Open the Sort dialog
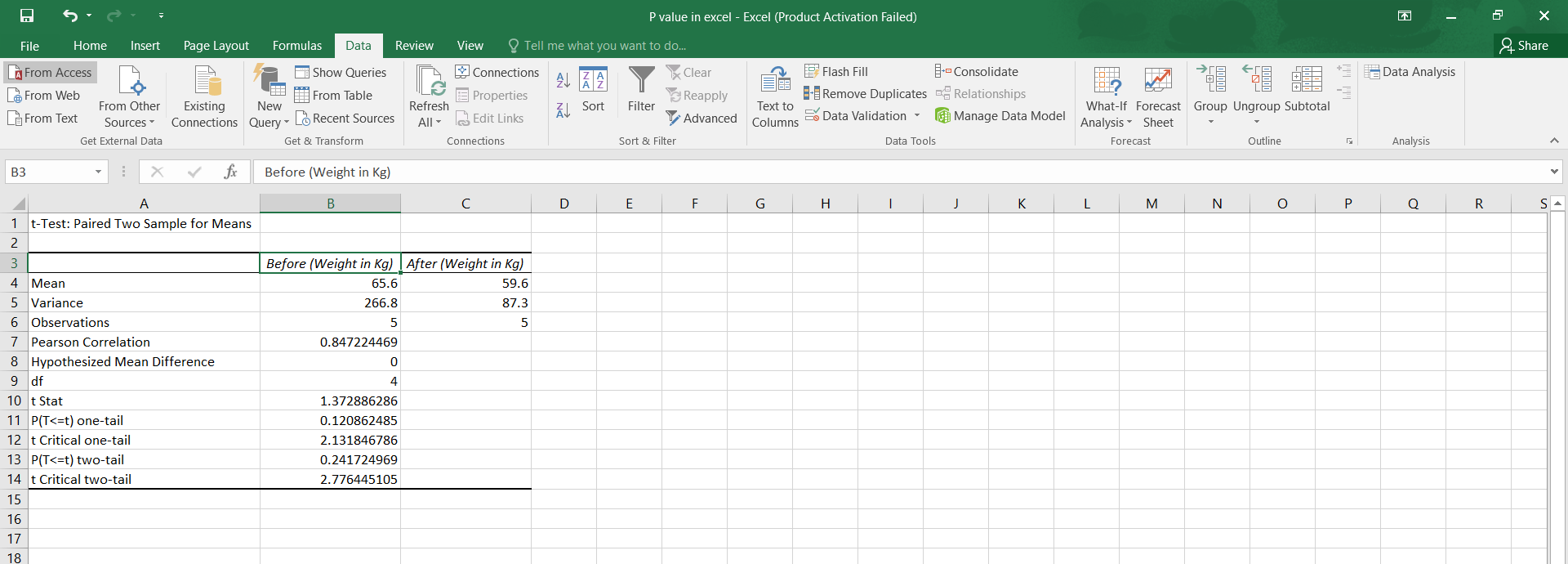This screenshot has height=564, width=1568. [593, 90]
